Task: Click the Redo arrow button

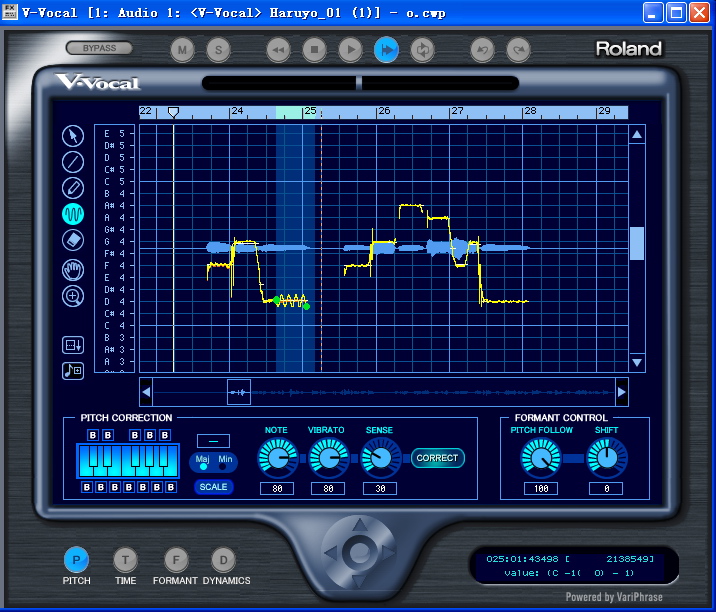Action: pos(518,50)
